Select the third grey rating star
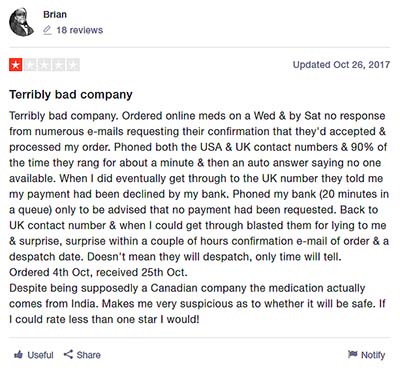Screen dimensions: 400x368 (x=44, y=65)
